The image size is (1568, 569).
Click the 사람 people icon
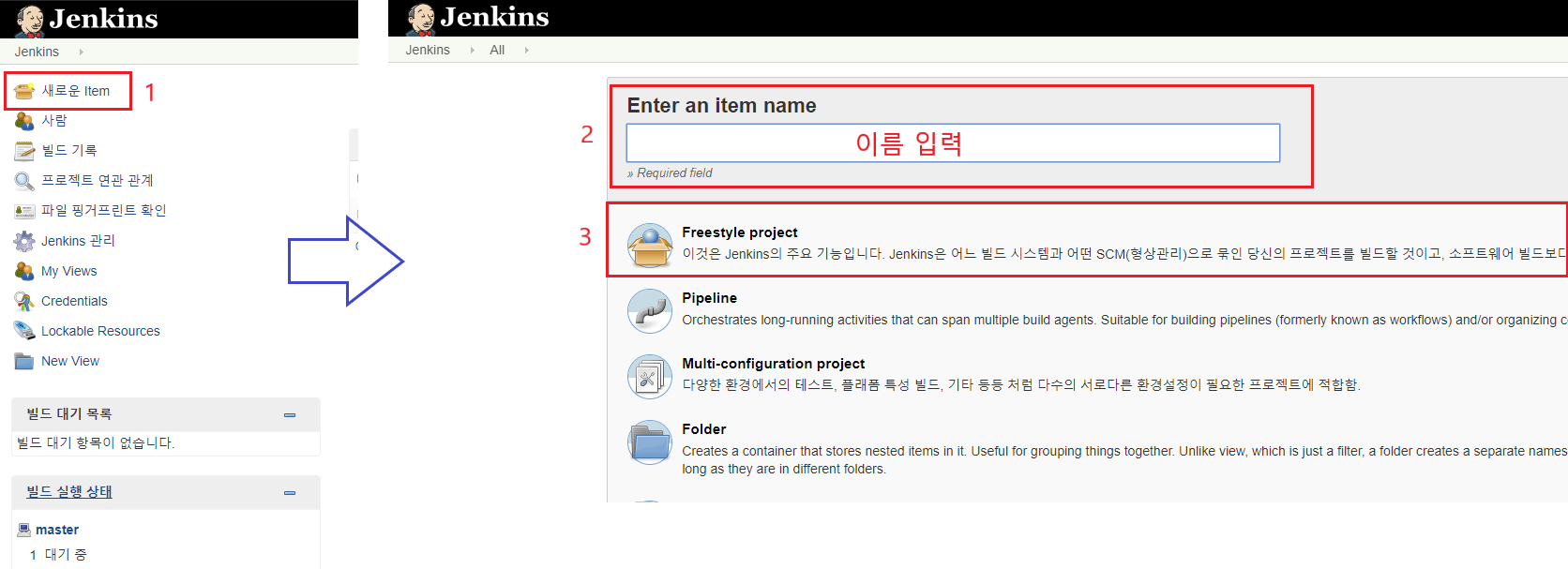(x=24, y=121)
